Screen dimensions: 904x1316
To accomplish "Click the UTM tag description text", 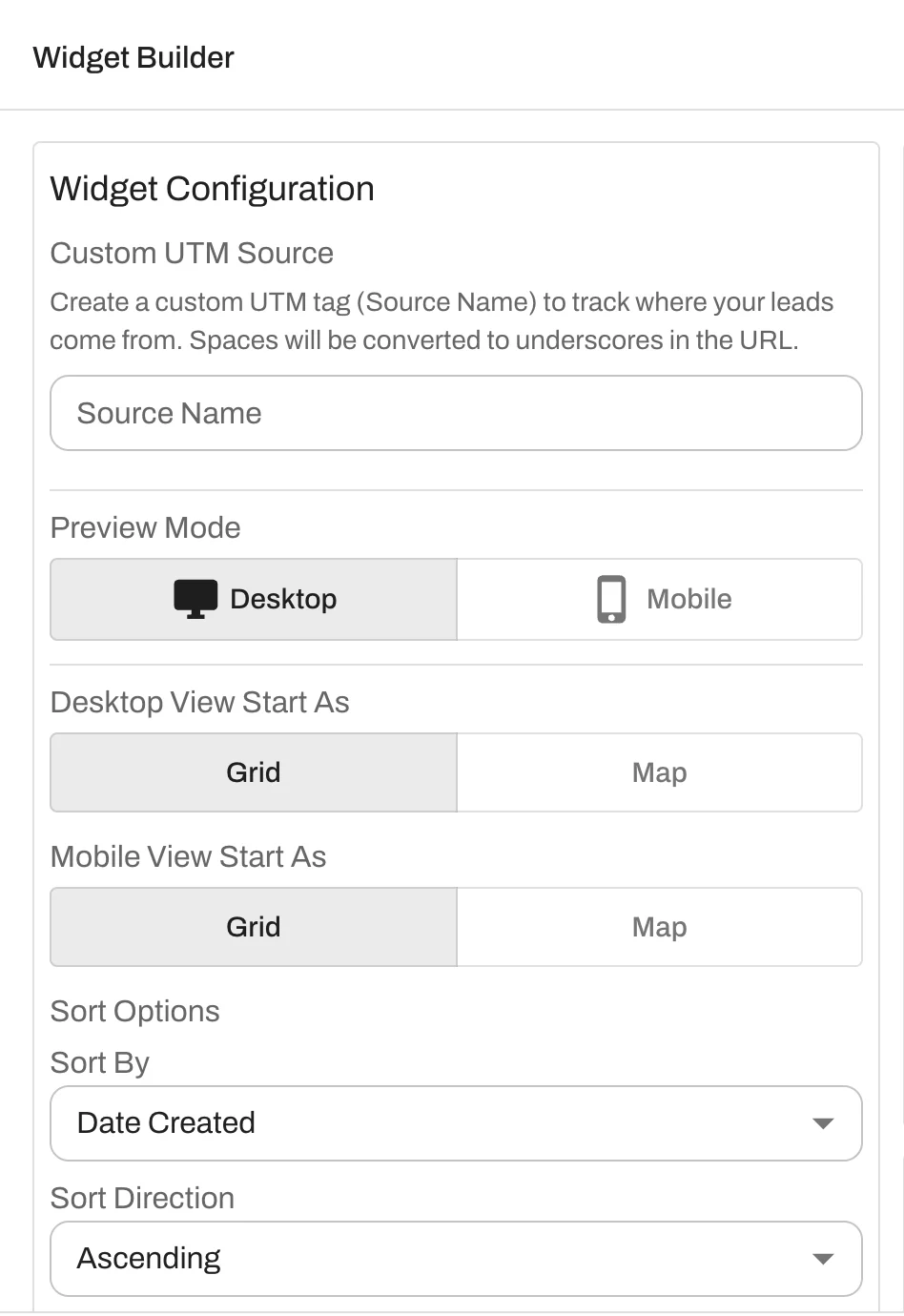I will (442, 321).
